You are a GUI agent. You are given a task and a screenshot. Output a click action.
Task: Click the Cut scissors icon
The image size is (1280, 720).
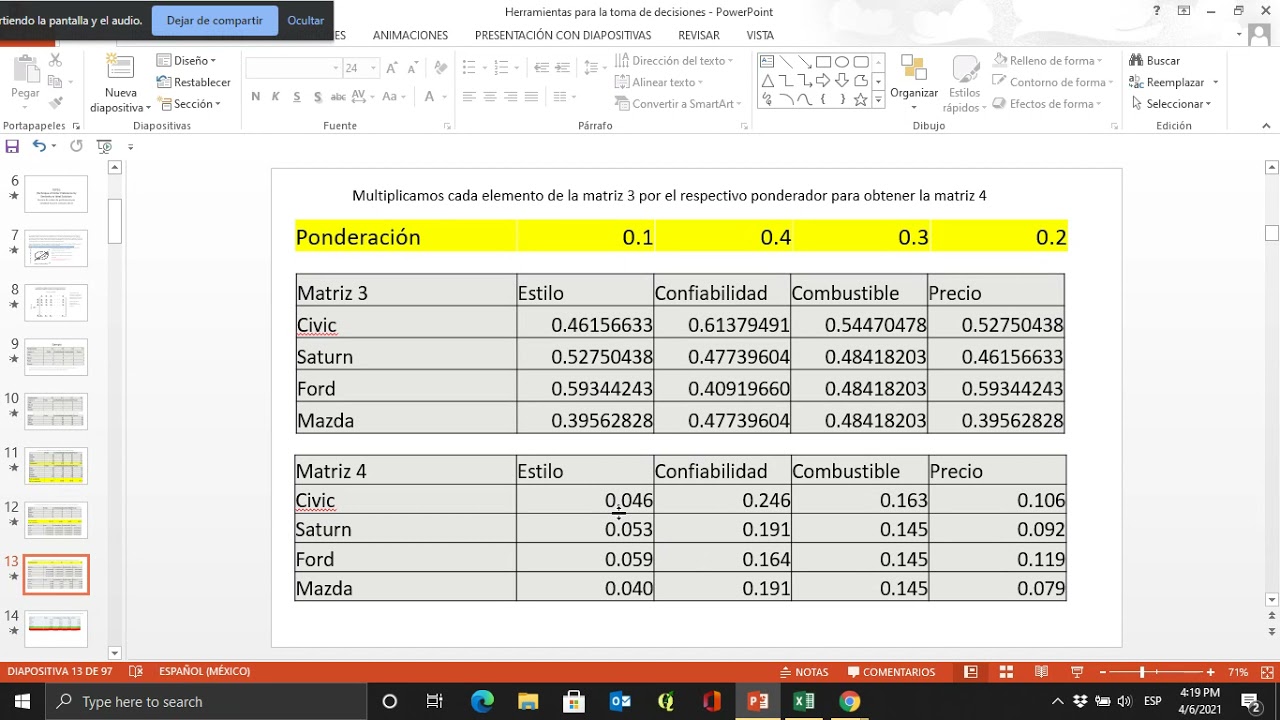pyautogui.click(x=55, y=61)
